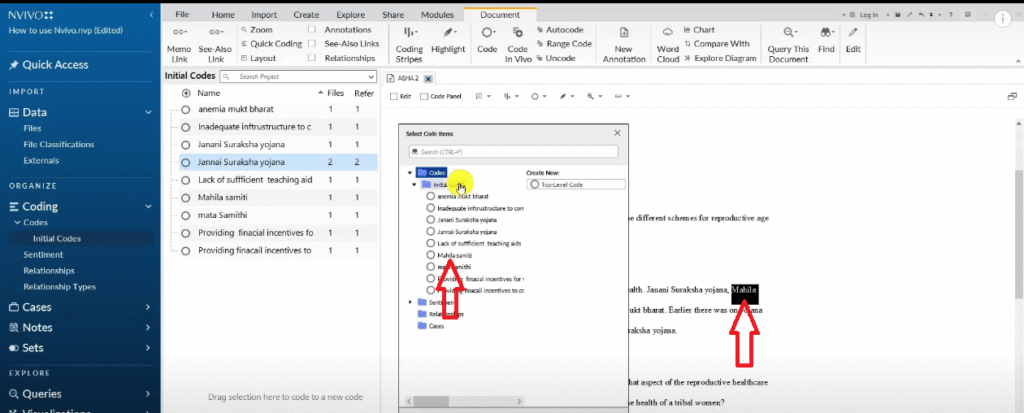
Task: Open the File menu
Action: (x=182, y=15)
